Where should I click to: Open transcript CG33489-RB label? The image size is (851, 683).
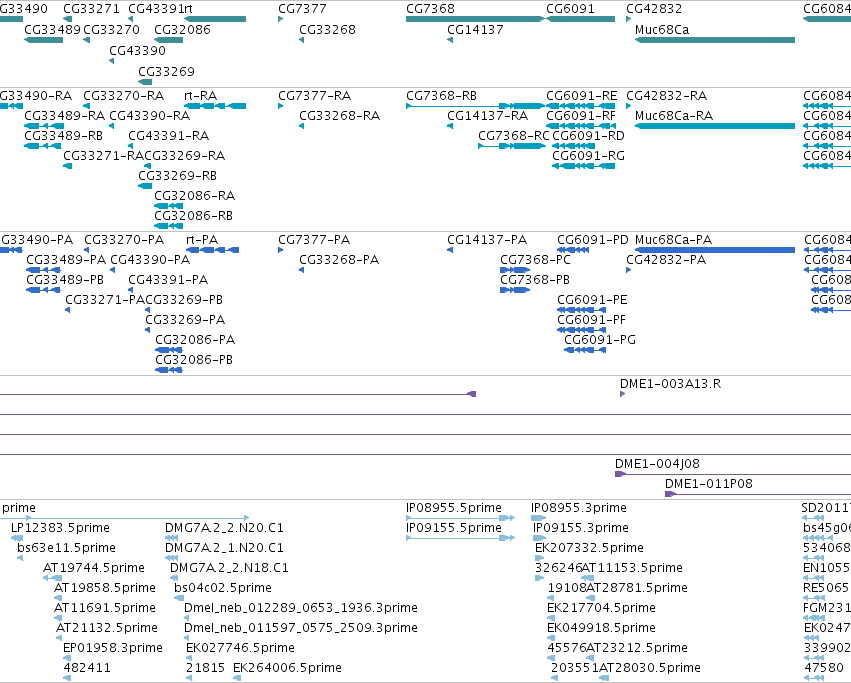(63, 136)
